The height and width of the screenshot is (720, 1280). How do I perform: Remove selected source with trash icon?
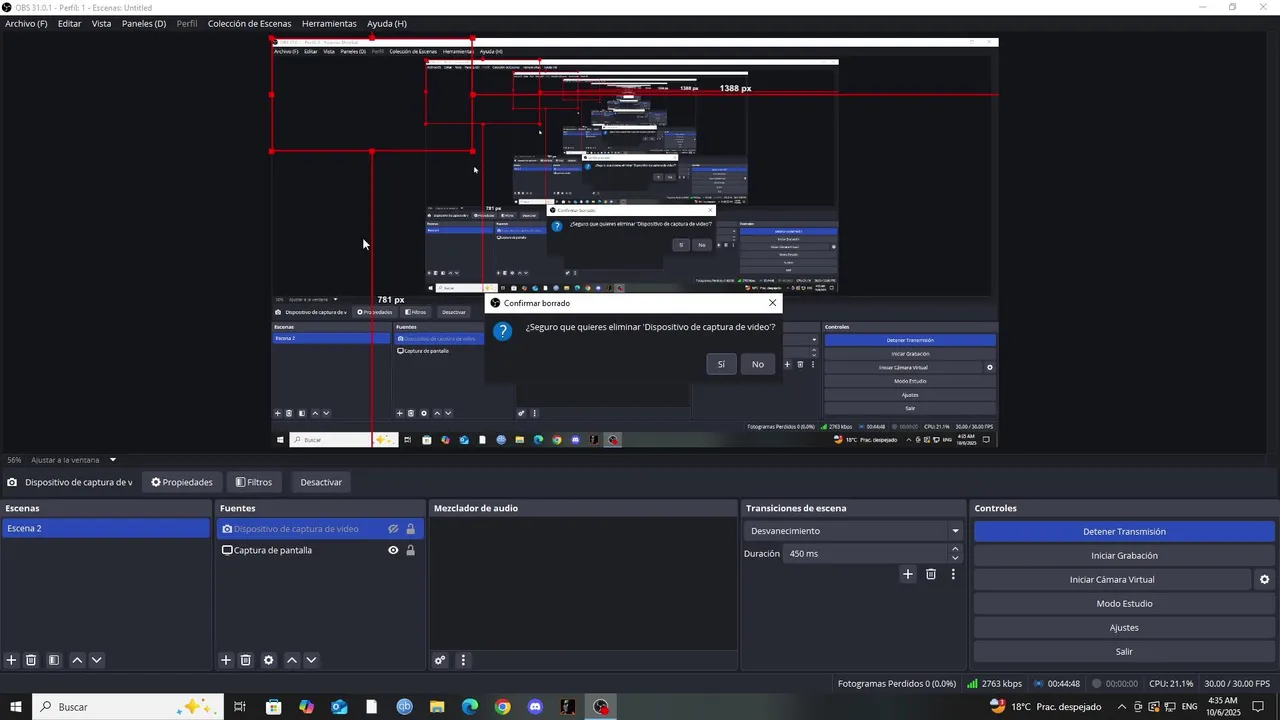tap(246, 660)
